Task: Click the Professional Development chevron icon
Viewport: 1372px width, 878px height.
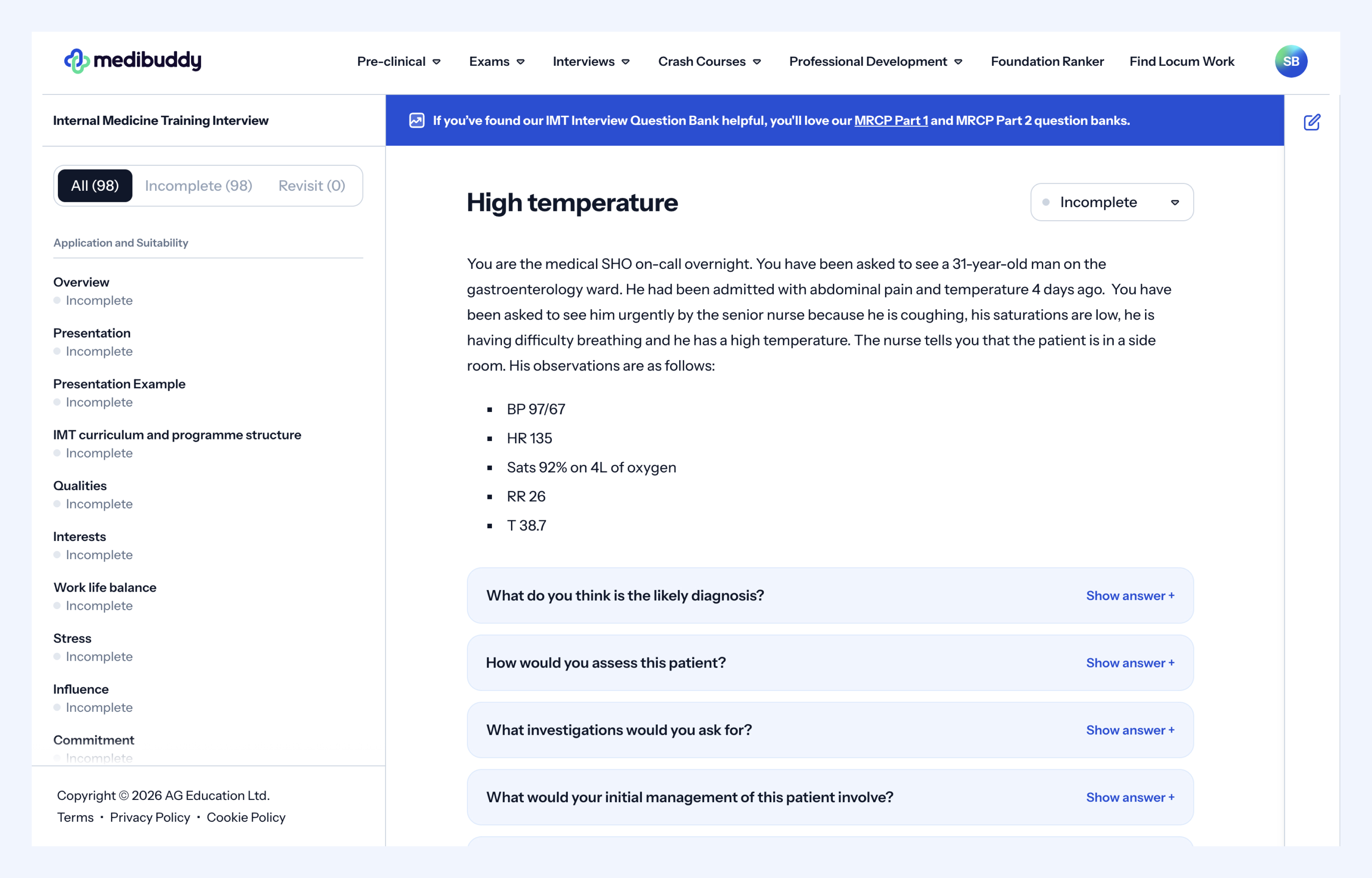Action: pos(959,61)
